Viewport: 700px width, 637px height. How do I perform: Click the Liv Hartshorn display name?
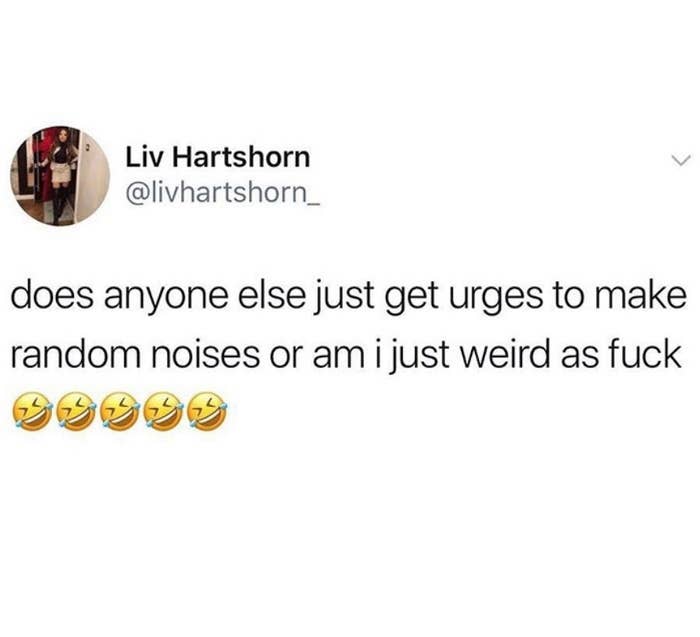pos(217,157)
